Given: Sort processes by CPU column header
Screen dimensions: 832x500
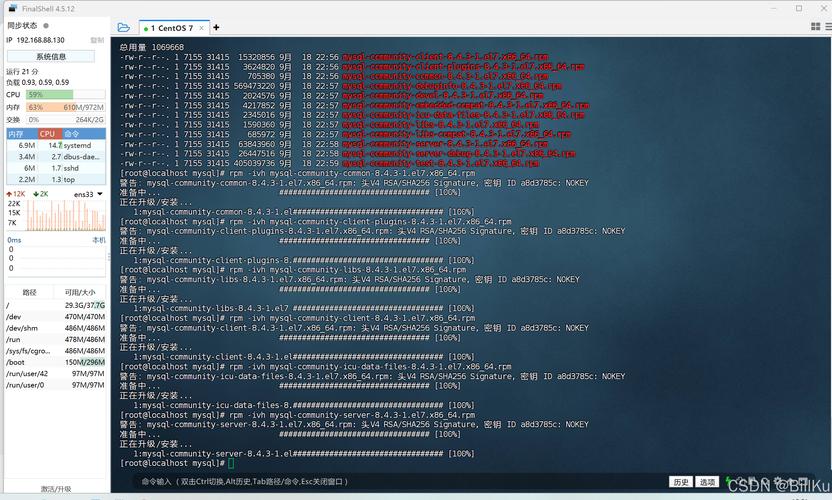Looking at the screenshot, I should tap(48, 133).
